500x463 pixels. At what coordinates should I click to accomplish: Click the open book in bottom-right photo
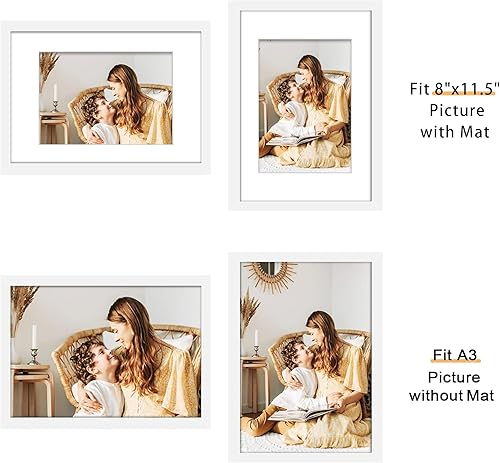tap(302, 414)
